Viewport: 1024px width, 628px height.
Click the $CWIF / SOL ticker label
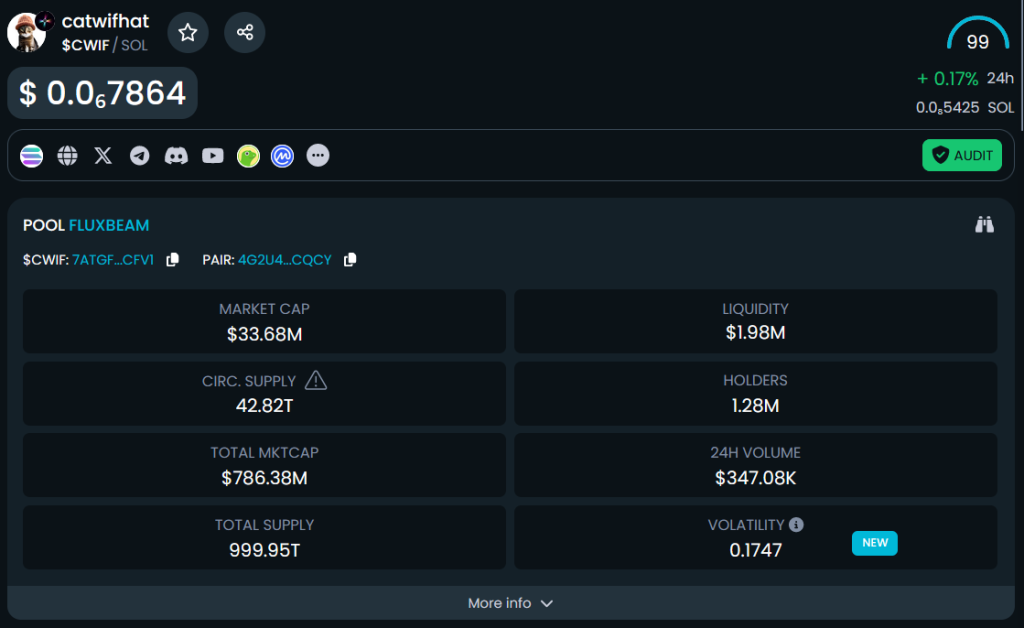pos(104,46)
